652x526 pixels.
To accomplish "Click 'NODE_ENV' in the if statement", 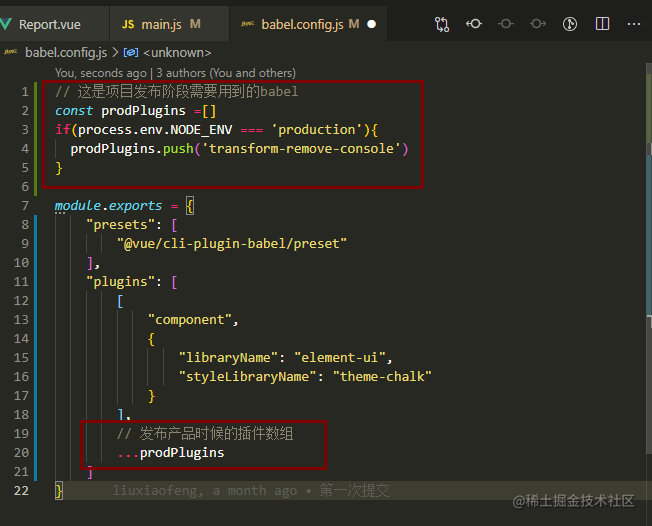I will tap(201, 130).
